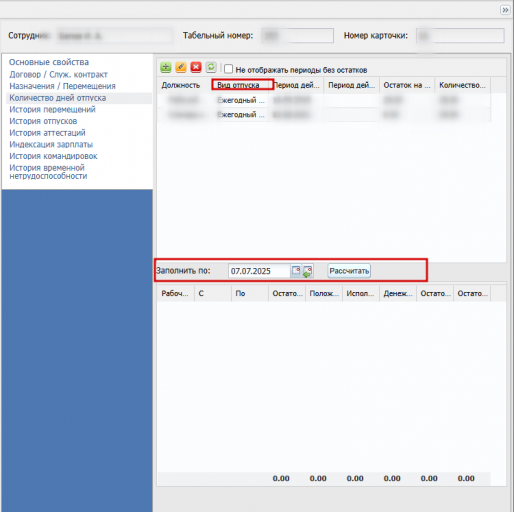Image resolution: width=514 pixels, height=512 pixels.
Task: Click the Остаток на column header
Action: (407, 85)
